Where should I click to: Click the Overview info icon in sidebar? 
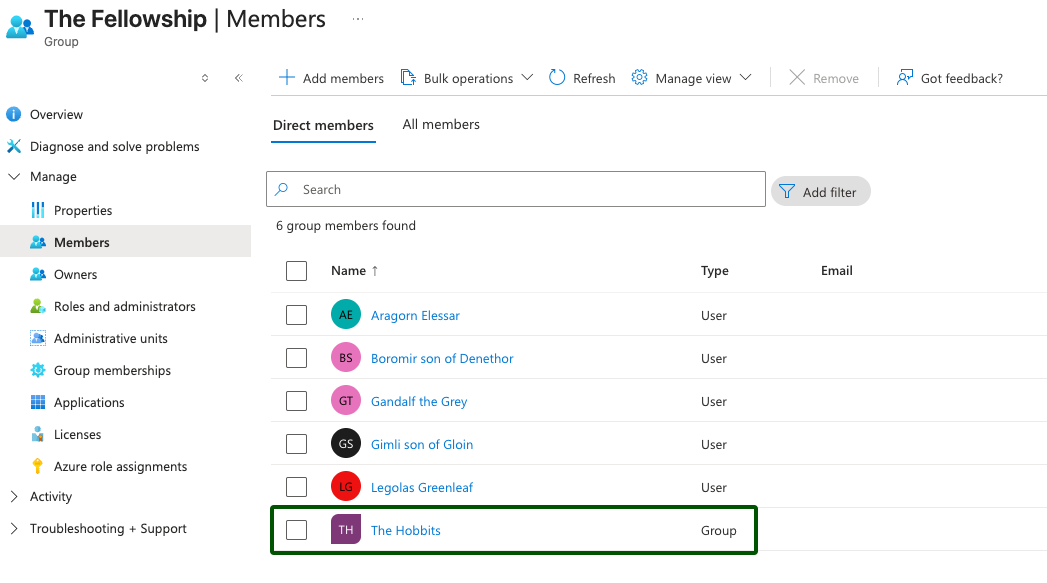[x=13, y=114]
